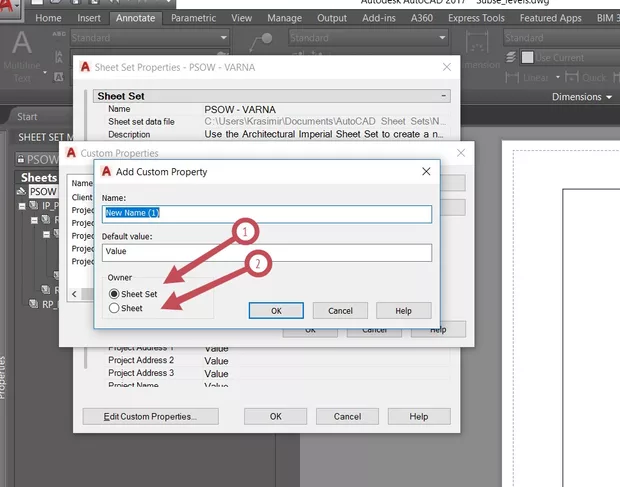Screen dimensions: 620x487
Task: Click the Default value input field
Action: (267, 252)
